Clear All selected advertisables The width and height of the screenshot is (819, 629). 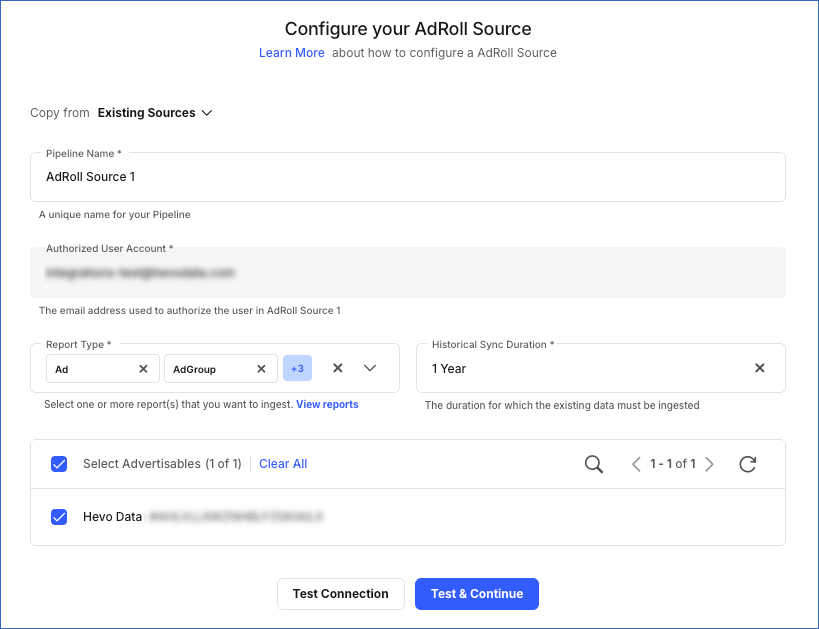pyautogui.click(x=283, y=463)
